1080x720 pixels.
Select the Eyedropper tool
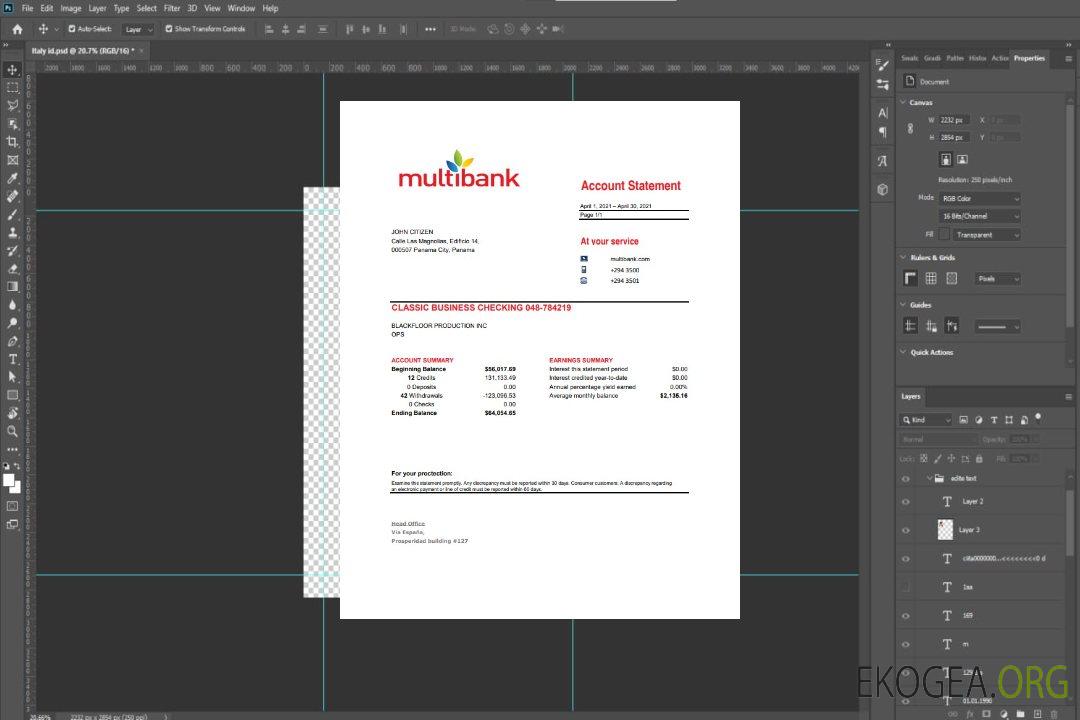(12, 178)
